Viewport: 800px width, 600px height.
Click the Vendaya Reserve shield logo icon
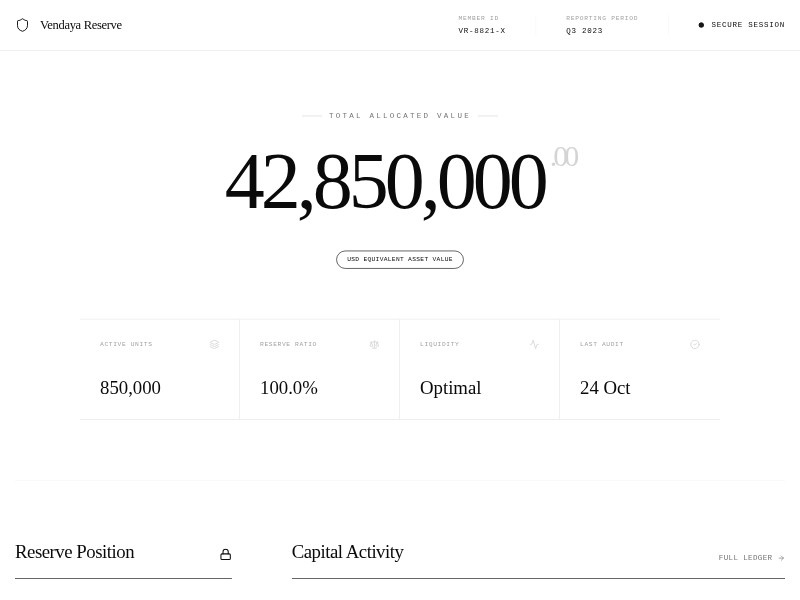coord(22,25)
